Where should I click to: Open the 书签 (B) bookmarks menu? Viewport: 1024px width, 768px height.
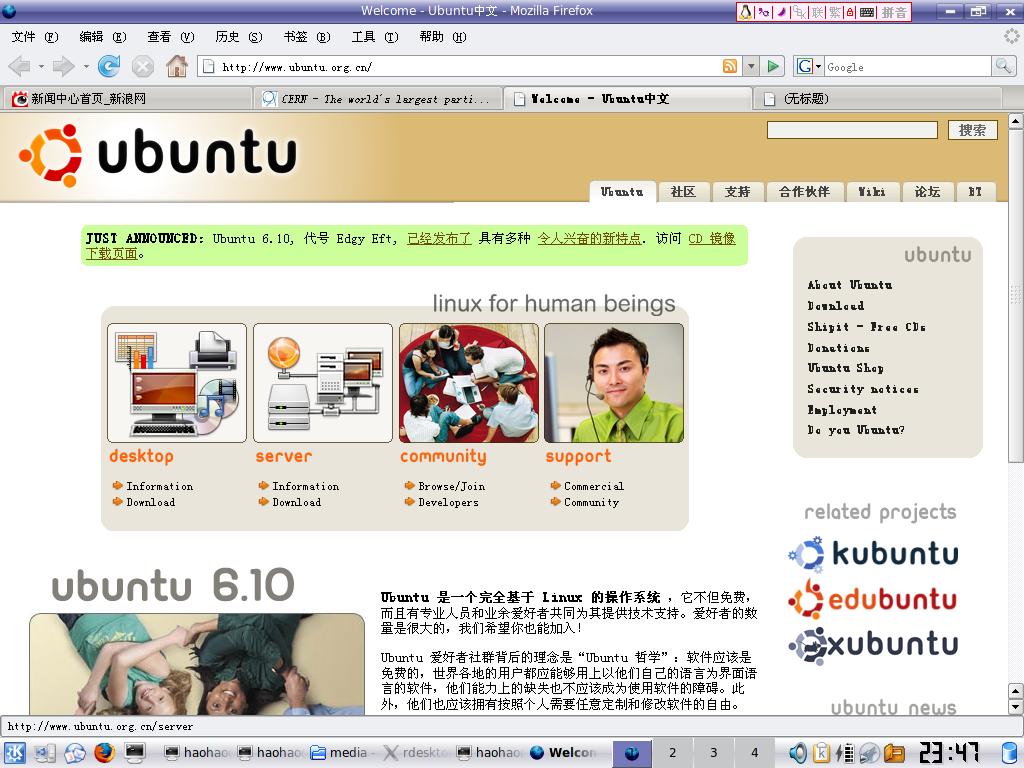tap(307, 37)
